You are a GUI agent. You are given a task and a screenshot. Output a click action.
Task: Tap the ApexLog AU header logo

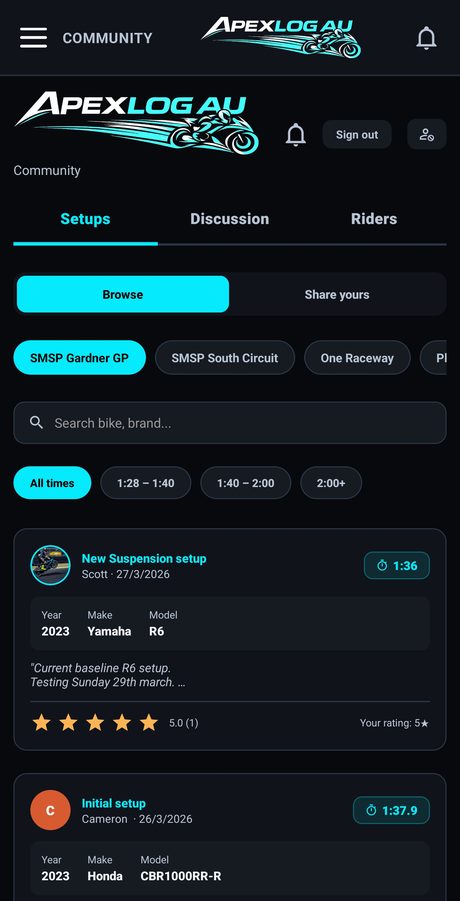pos(281,37)
